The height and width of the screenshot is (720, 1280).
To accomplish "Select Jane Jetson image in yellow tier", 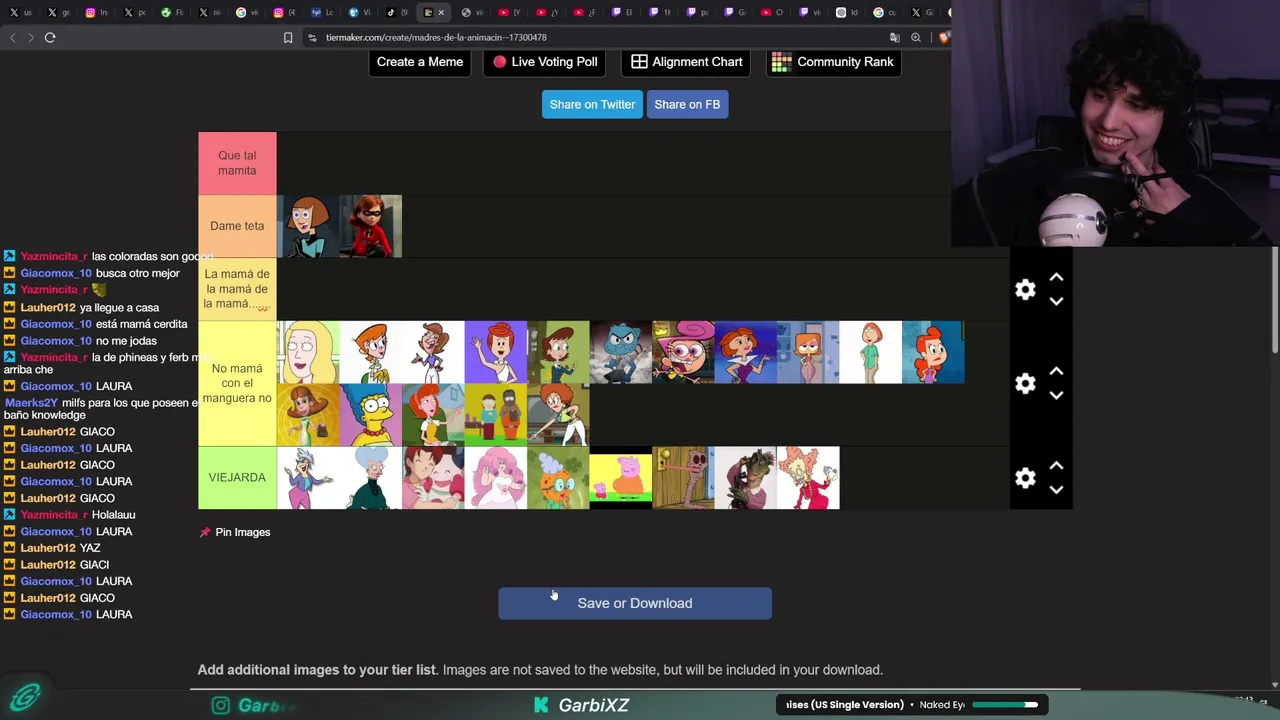I will coord(746,352).
